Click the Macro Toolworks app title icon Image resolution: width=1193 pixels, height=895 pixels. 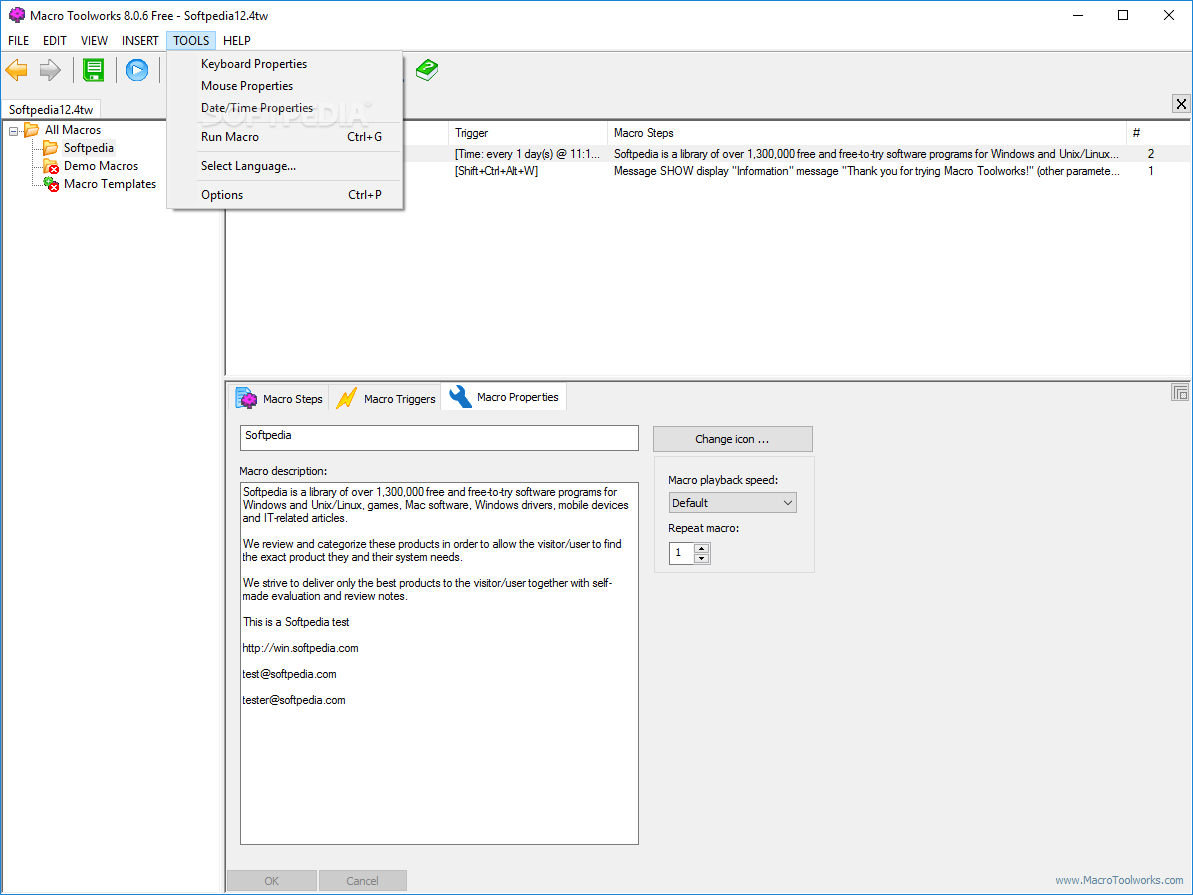pyautogui.click(x=16, y=15)
